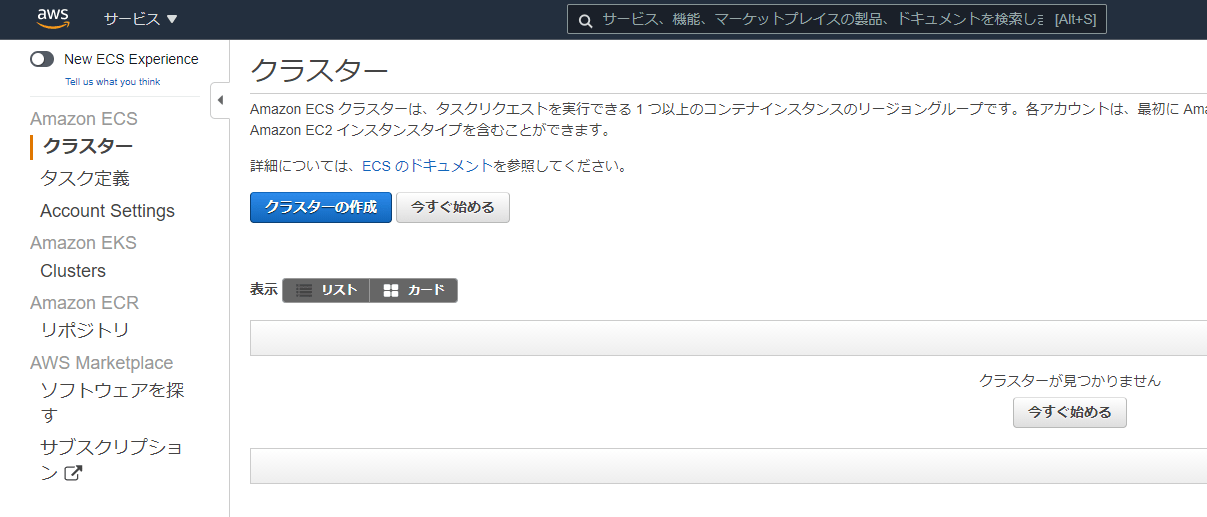Open the Tell us what you think link

click(112, 82)
